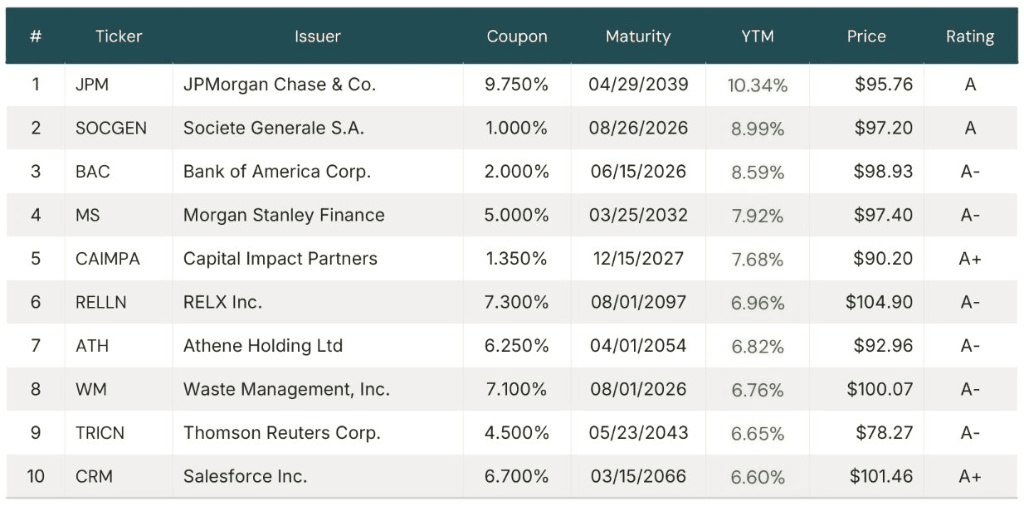
Task: Click the Price column header
Action: pyautogui.click(x=866, y=36)
